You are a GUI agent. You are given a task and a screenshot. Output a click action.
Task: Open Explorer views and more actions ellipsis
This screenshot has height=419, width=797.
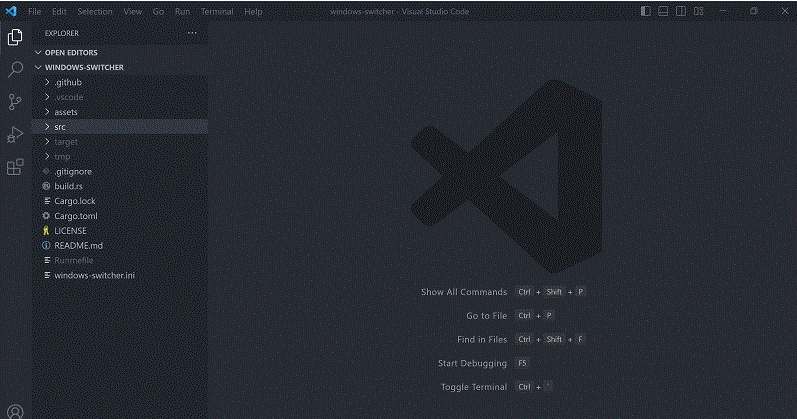[192, 33]
